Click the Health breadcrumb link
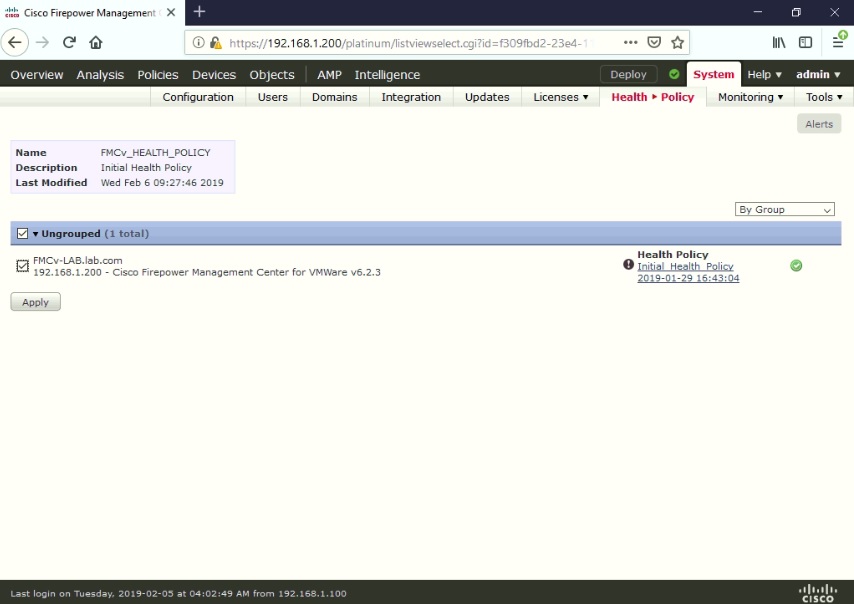This screenshot has width=854, height=604. (629, 97)
